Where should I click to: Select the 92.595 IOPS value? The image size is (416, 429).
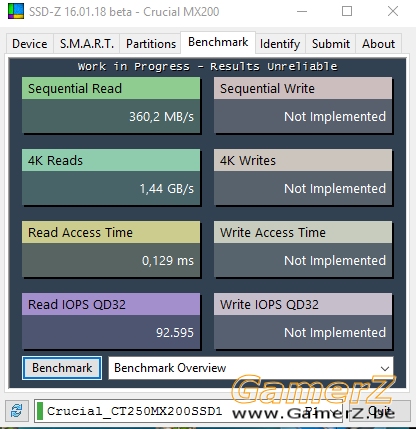[x=175, y=333]
